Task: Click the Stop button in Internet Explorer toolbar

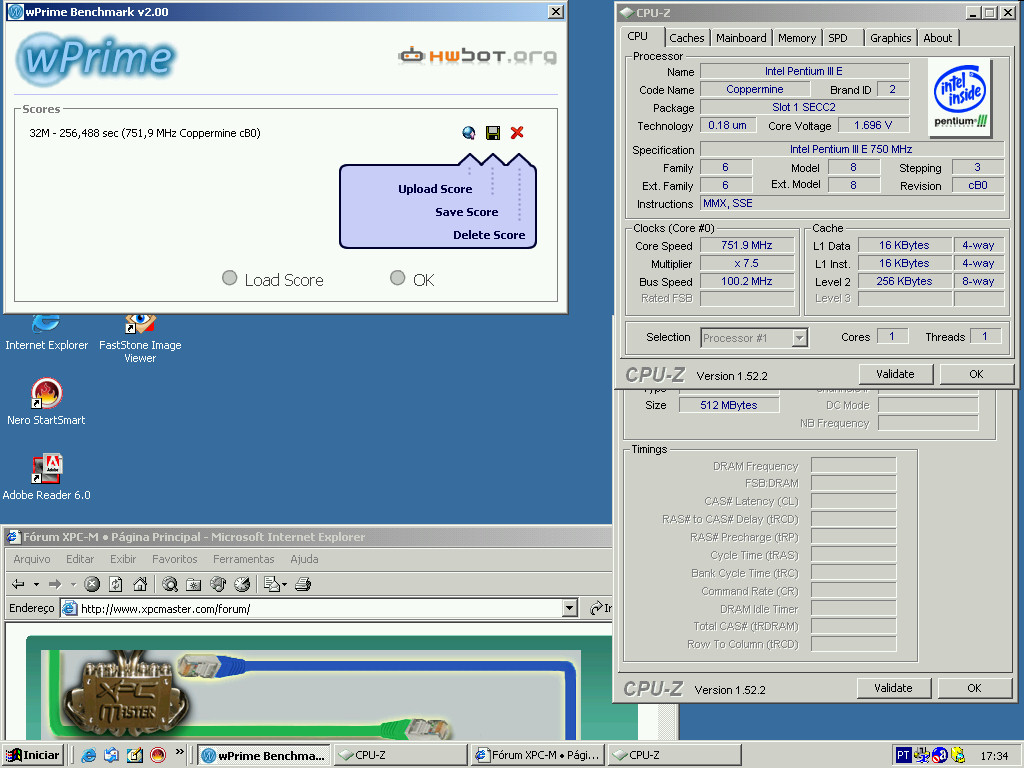Action: [92, 584]
